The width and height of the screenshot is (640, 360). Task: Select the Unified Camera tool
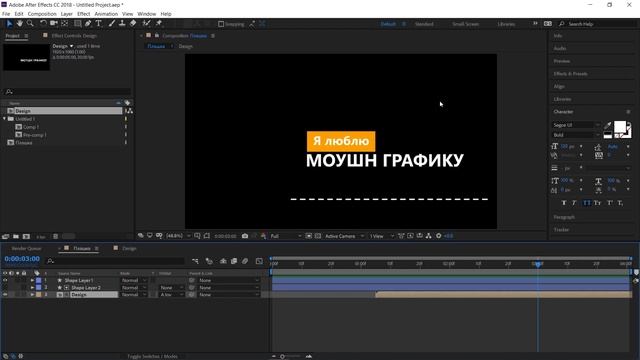click(x=54, y=24)
